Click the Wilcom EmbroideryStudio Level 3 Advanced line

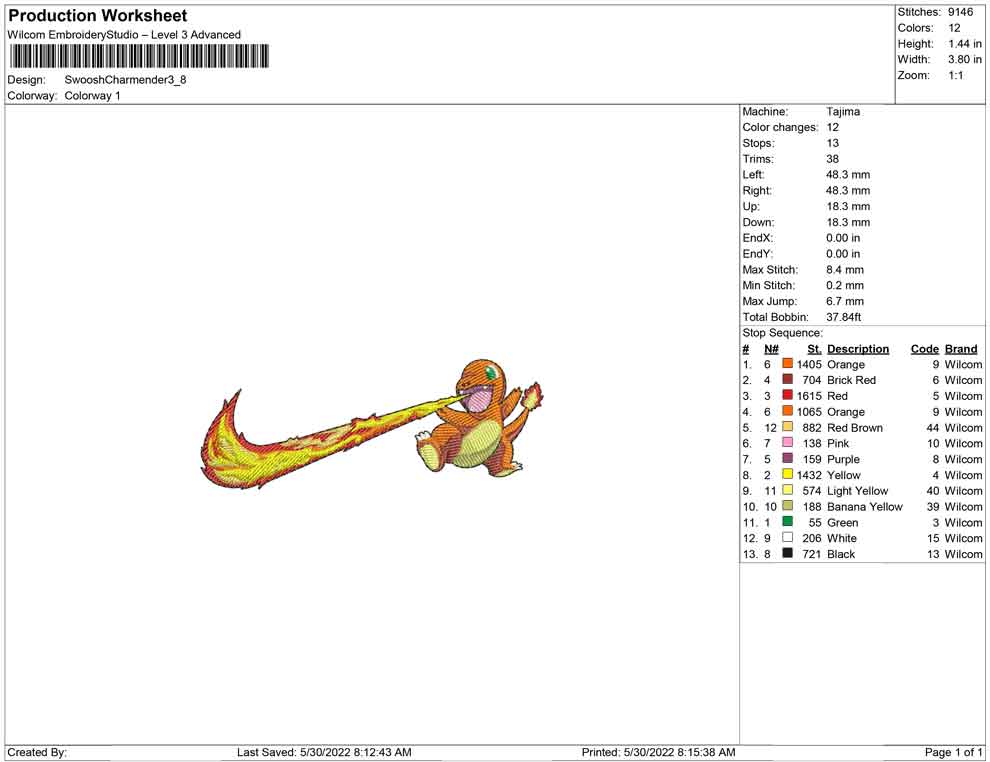click(124, 35)
